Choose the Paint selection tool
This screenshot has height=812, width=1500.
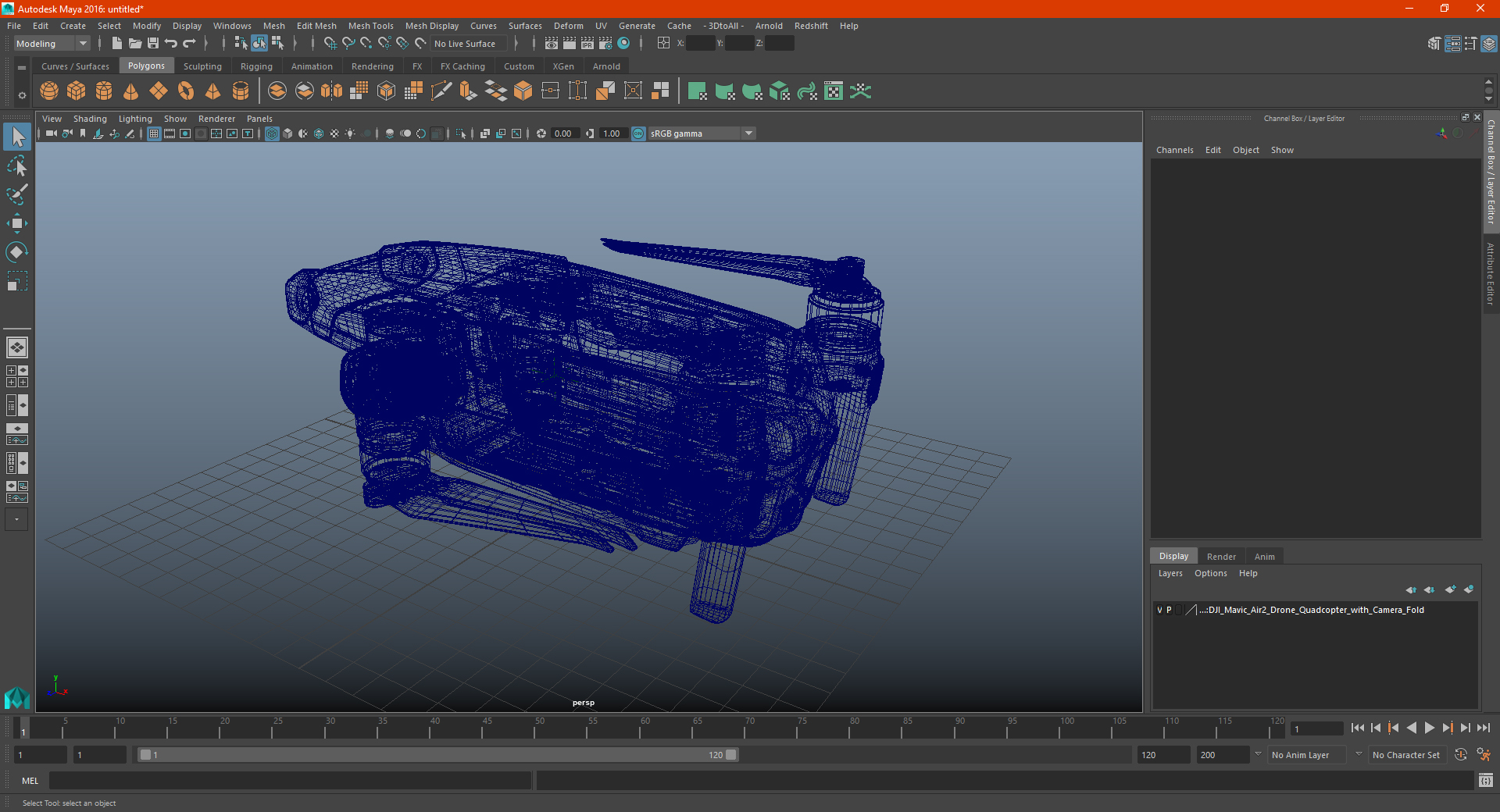(16, 194)
